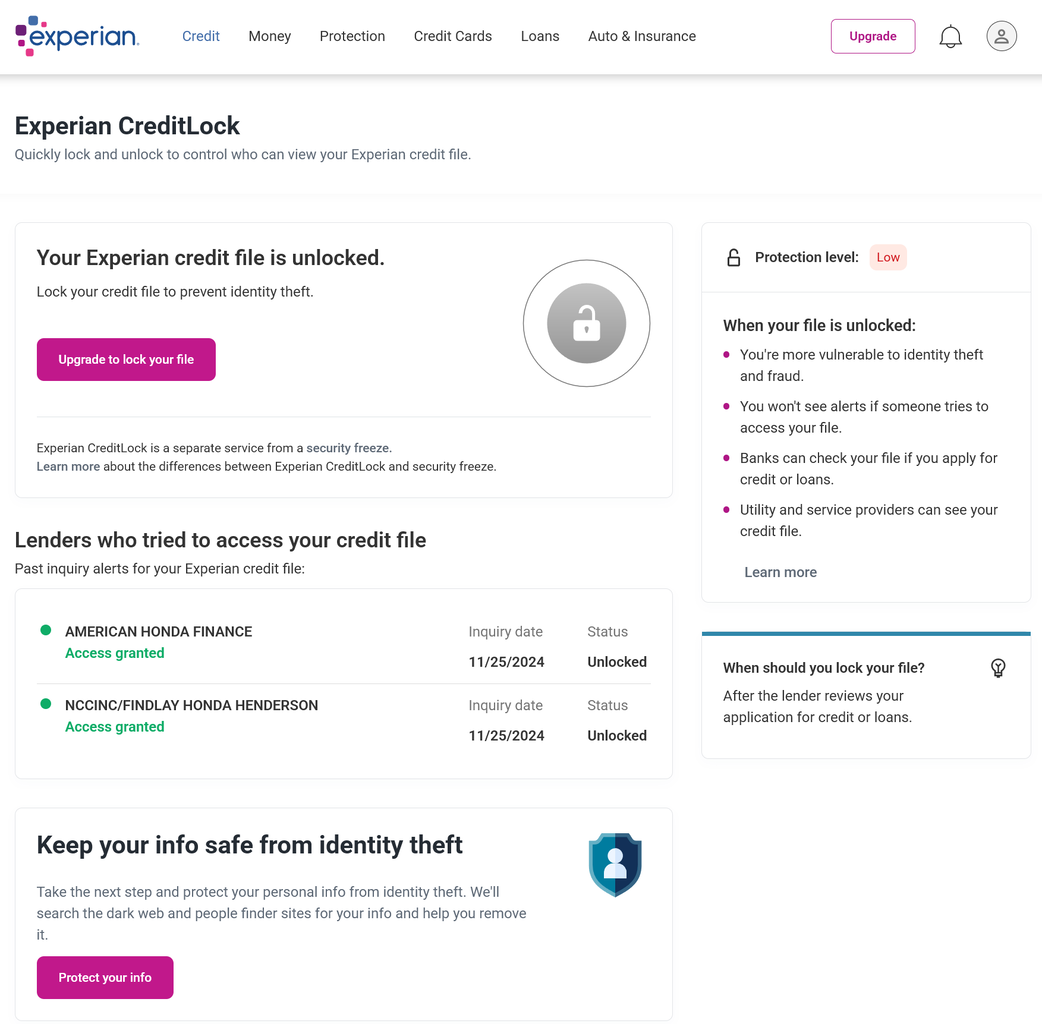Open the Protection navigation menu

point(352,37)
